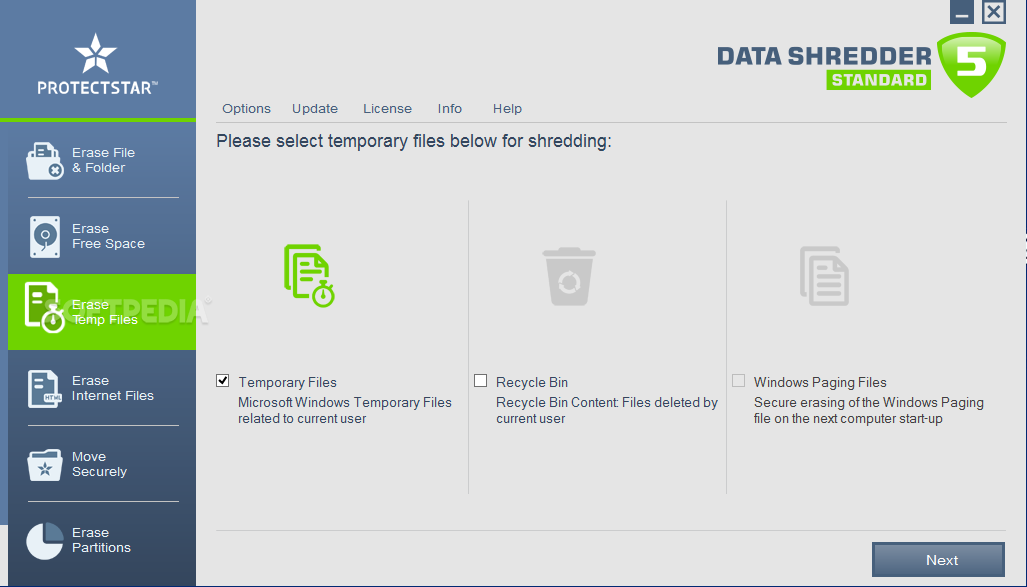Enable the Recycle Bin checkbox
This screenshot has width=1027, height=587.
[x=481, y=381]
